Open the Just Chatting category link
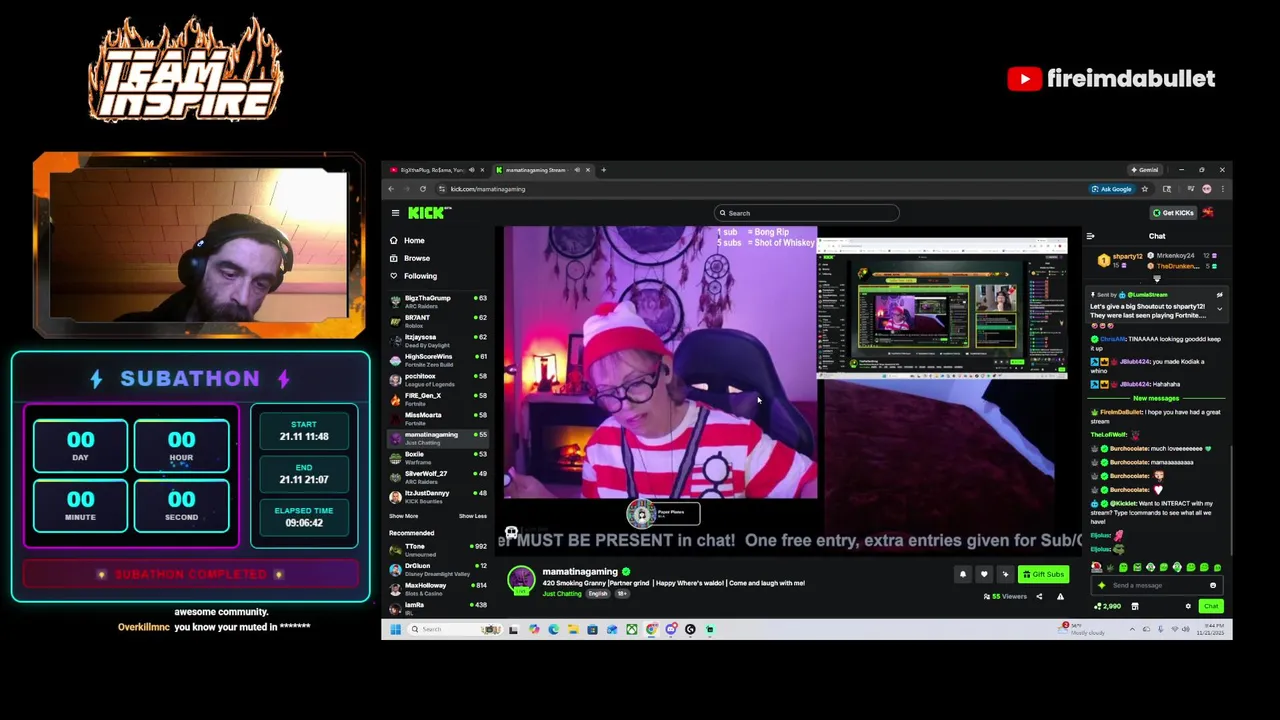 coord(561,594)
